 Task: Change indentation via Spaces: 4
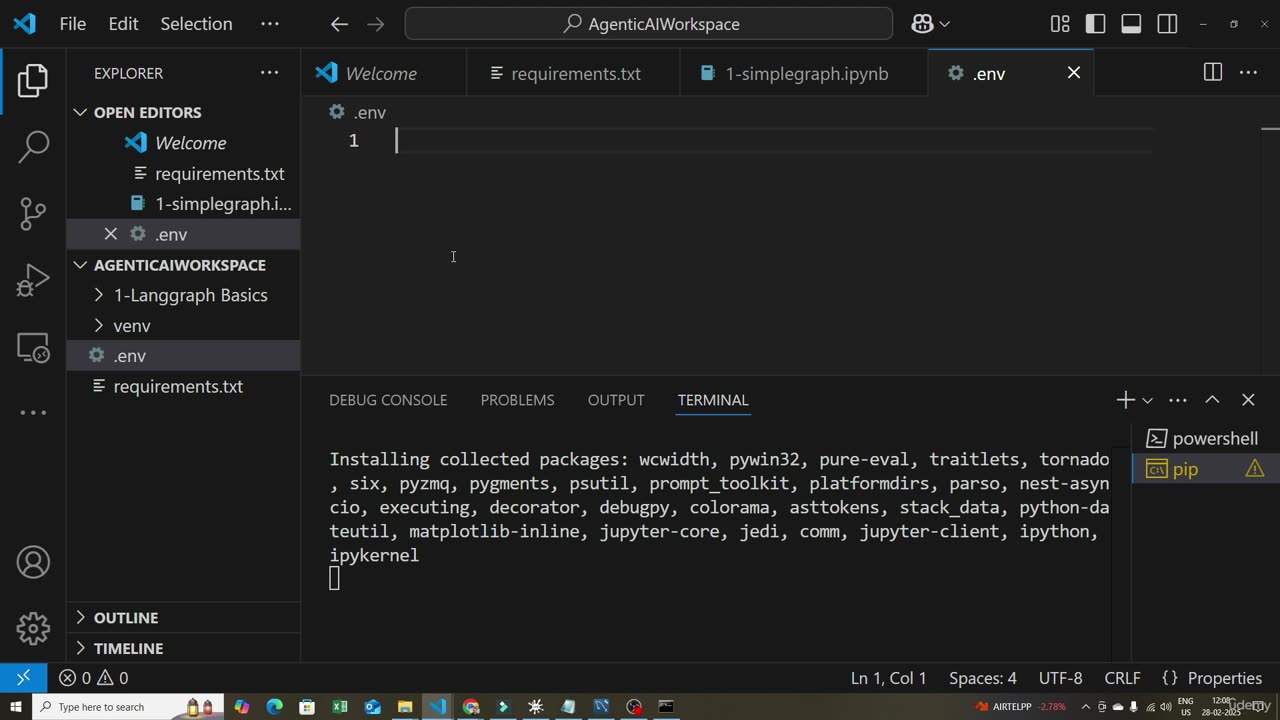tap(983, 678)
